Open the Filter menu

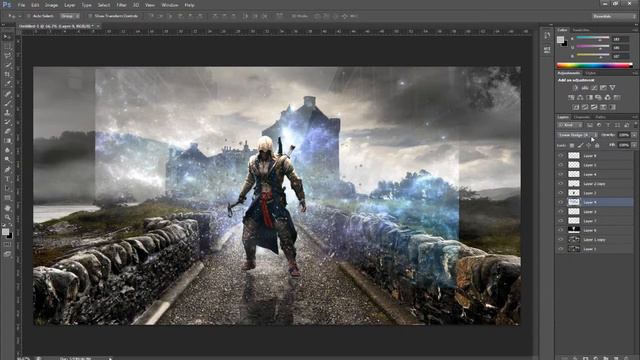click(x=121, y=5)
